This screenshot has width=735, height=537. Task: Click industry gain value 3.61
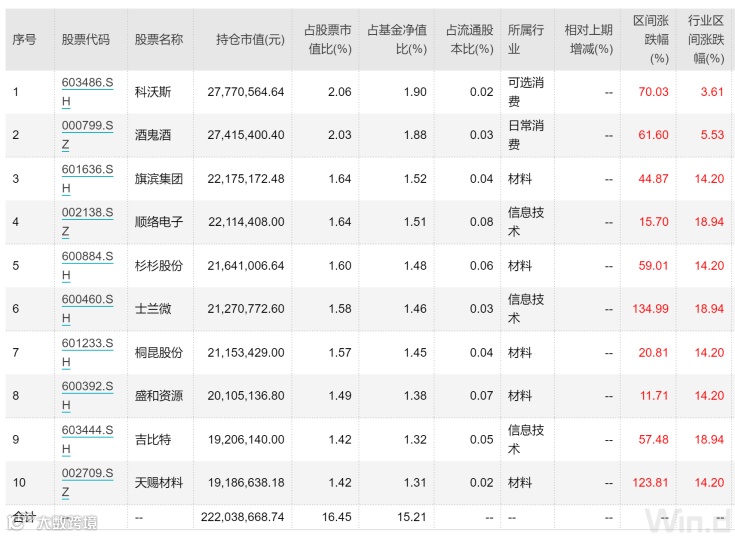tap(712, 92)
